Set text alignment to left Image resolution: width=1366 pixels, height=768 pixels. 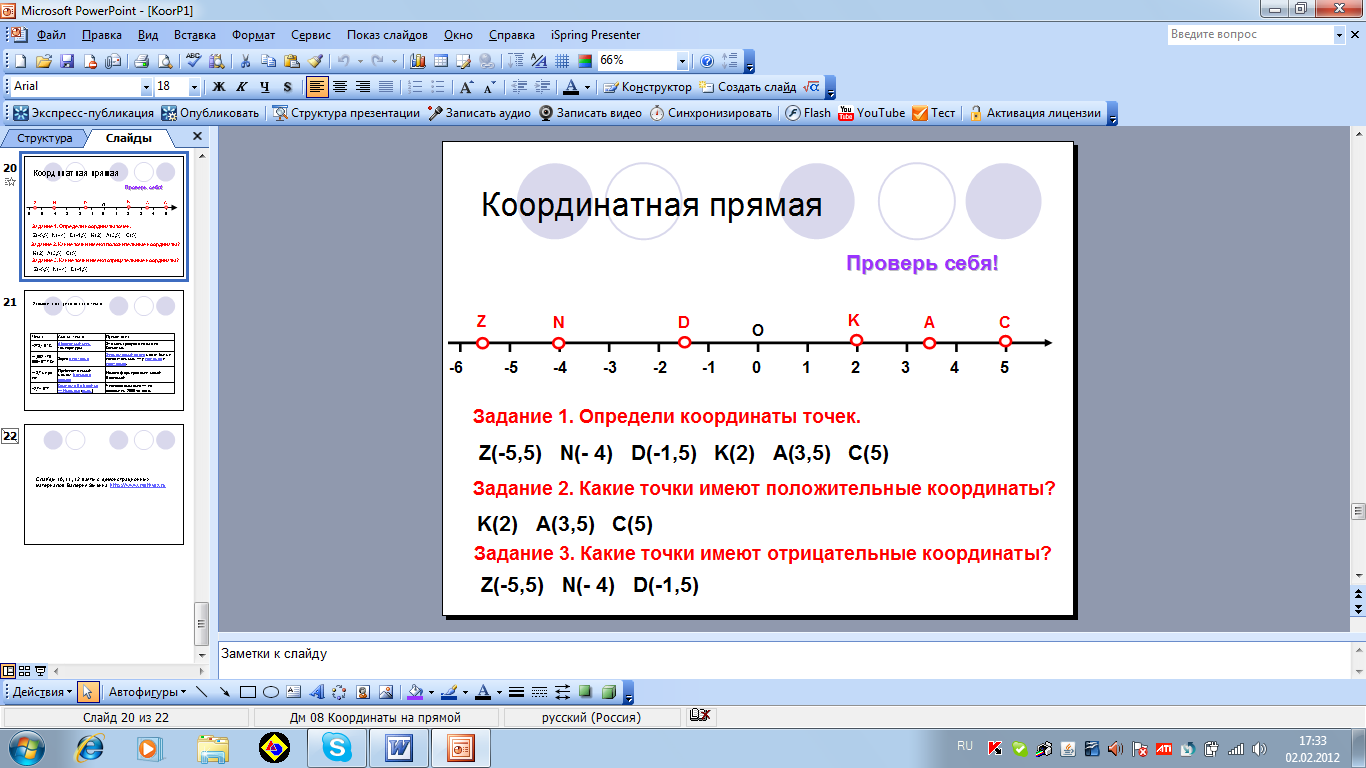tap(317, 87)
